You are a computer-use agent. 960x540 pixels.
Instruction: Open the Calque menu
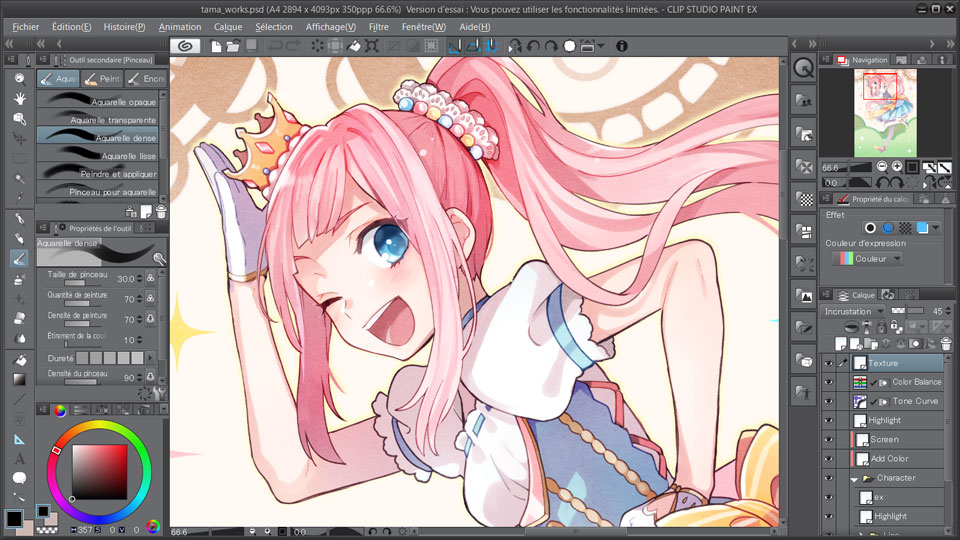[x=228, y=27]
